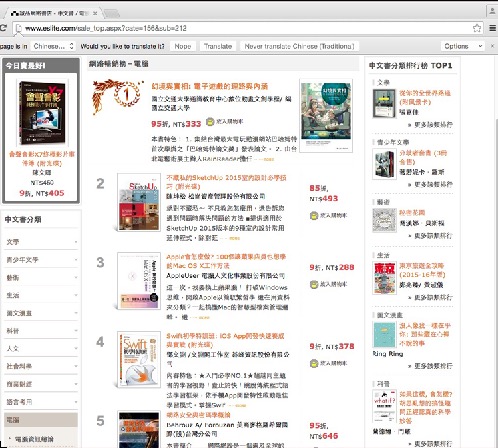Click the TOP1 文學 book thumbnail in the right panel
The height and width of the screenshot is (448, 498).
[x=384, y=104]
